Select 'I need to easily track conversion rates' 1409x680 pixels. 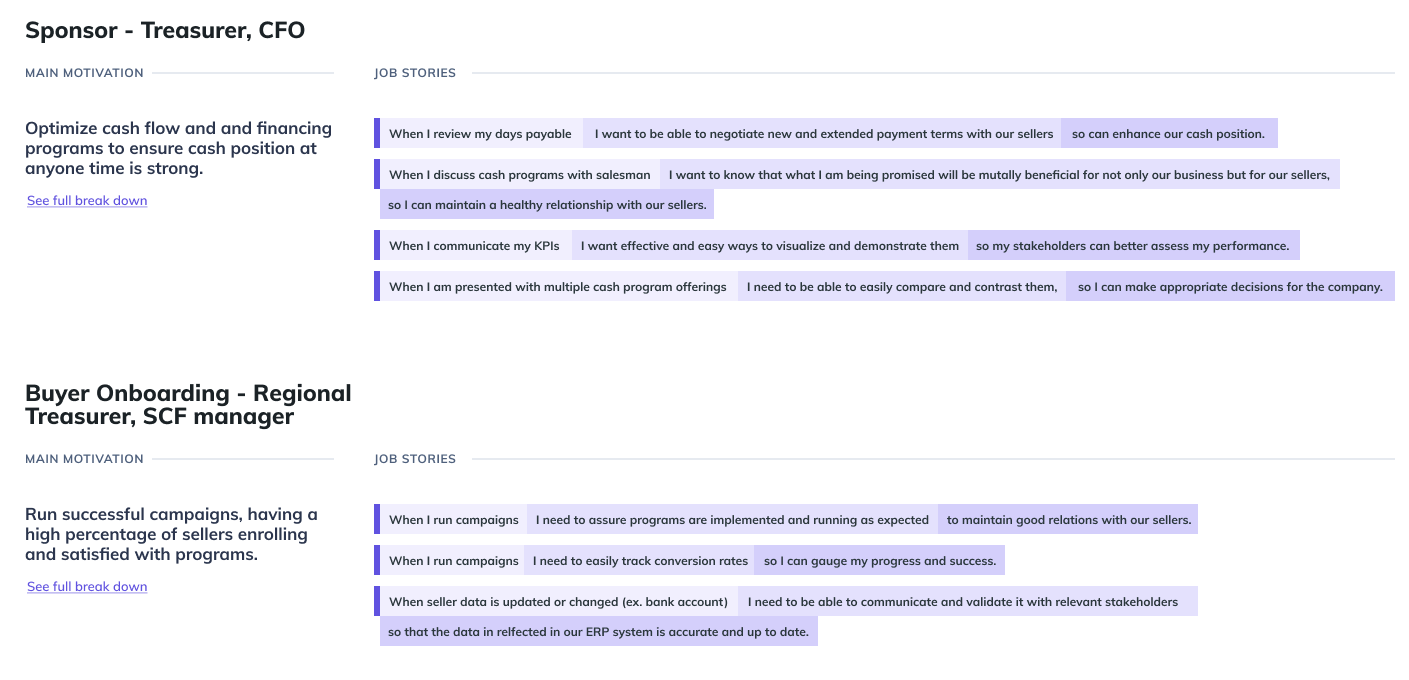point(640,561)
